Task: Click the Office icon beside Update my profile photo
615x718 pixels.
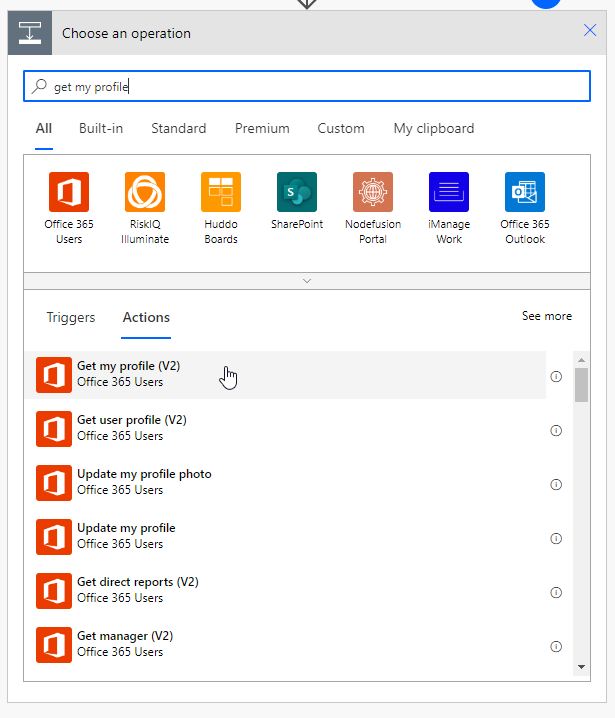Action: pos(54,483)
